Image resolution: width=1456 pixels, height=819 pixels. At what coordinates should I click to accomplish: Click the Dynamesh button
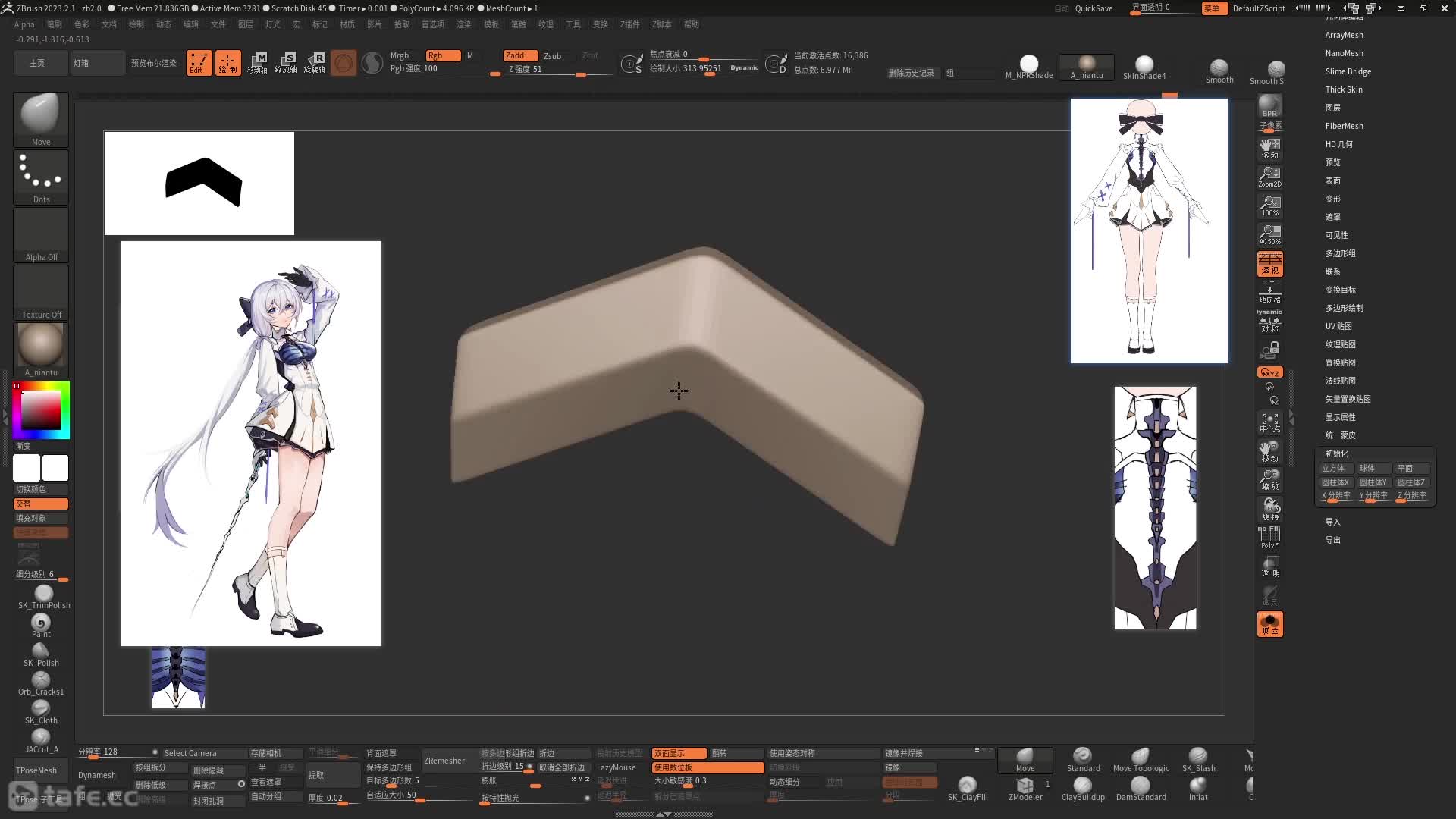(97, 775)
